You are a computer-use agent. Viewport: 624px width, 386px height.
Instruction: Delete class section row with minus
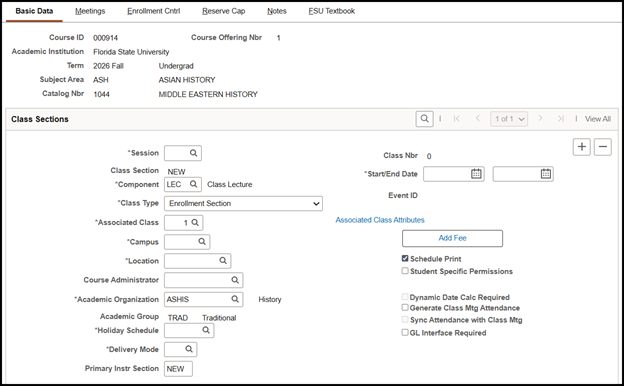[x=603, y=147]
